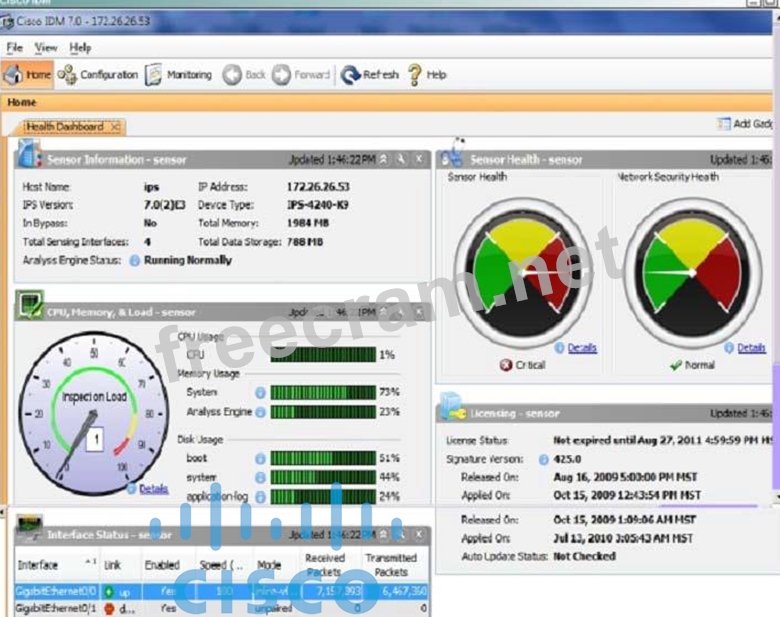The image size is (780, 617).
Task: Open Network Security Health Details link
Action: 751,348
